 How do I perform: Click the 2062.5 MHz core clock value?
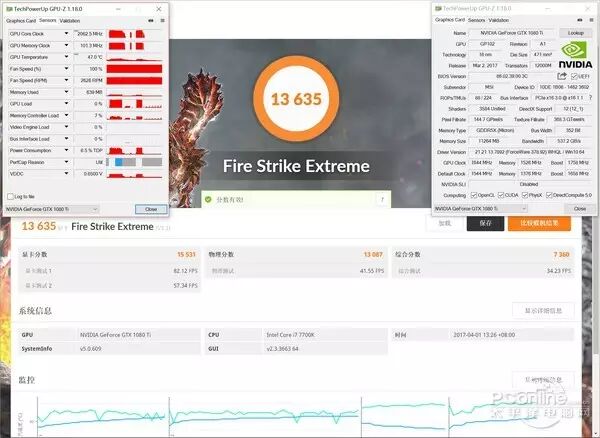click(89, 34)
